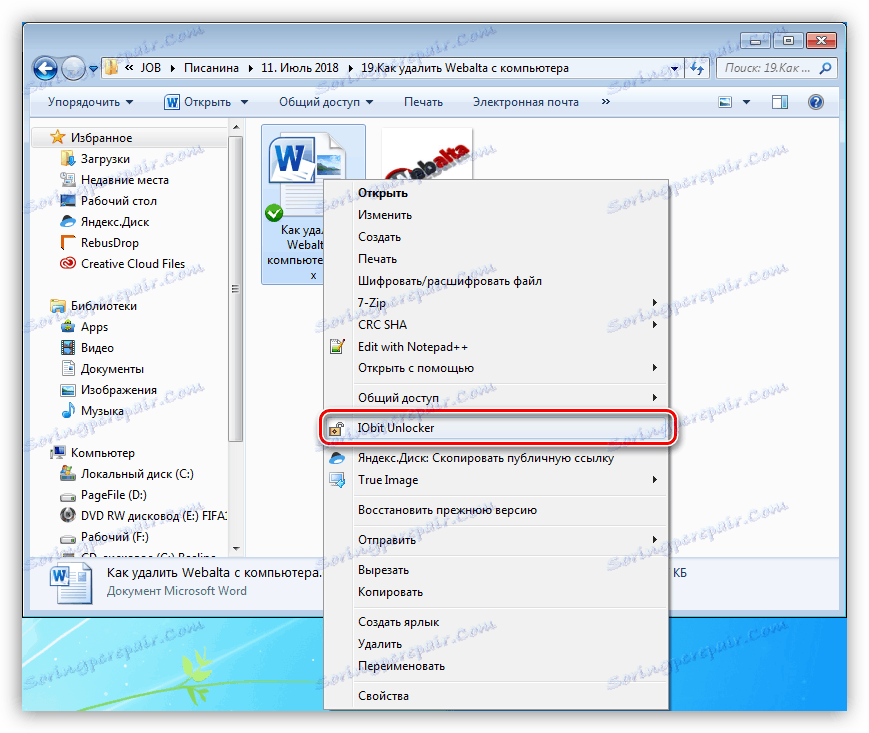Select Компьютер node in navigation pane
The height and width of the screenshot is (733, 869).
pos(103,453)
